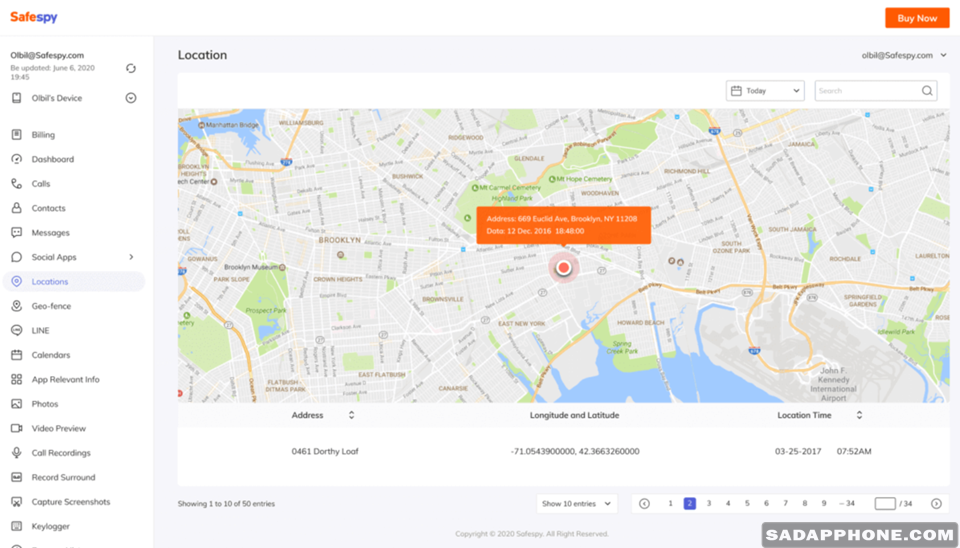The height and width of the screenshot is (548, 960).
Task: Open the olbil@Safespy.com account dropdown
Action: [904, 55]
